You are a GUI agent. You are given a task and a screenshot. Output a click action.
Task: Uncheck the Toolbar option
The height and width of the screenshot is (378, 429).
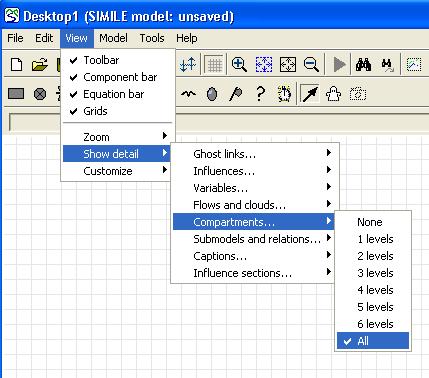tap(119, 60)
